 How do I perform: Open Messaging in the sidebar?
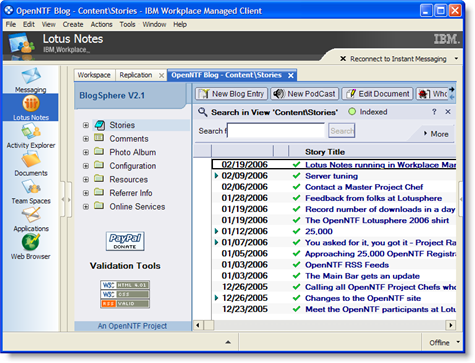pos(31,80)
